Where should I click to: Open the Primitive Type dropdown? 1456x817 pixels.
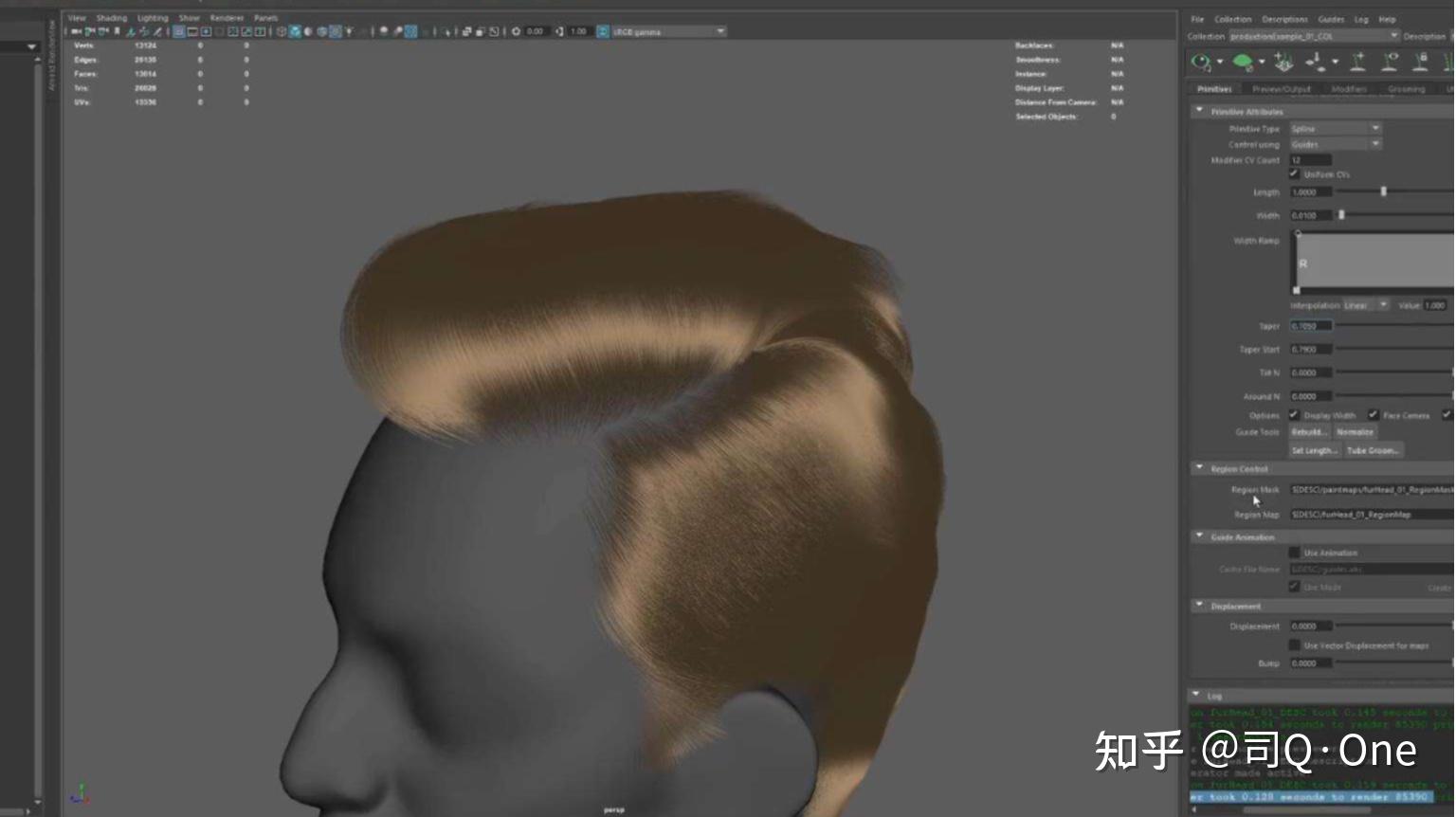tap(1335, 128)
